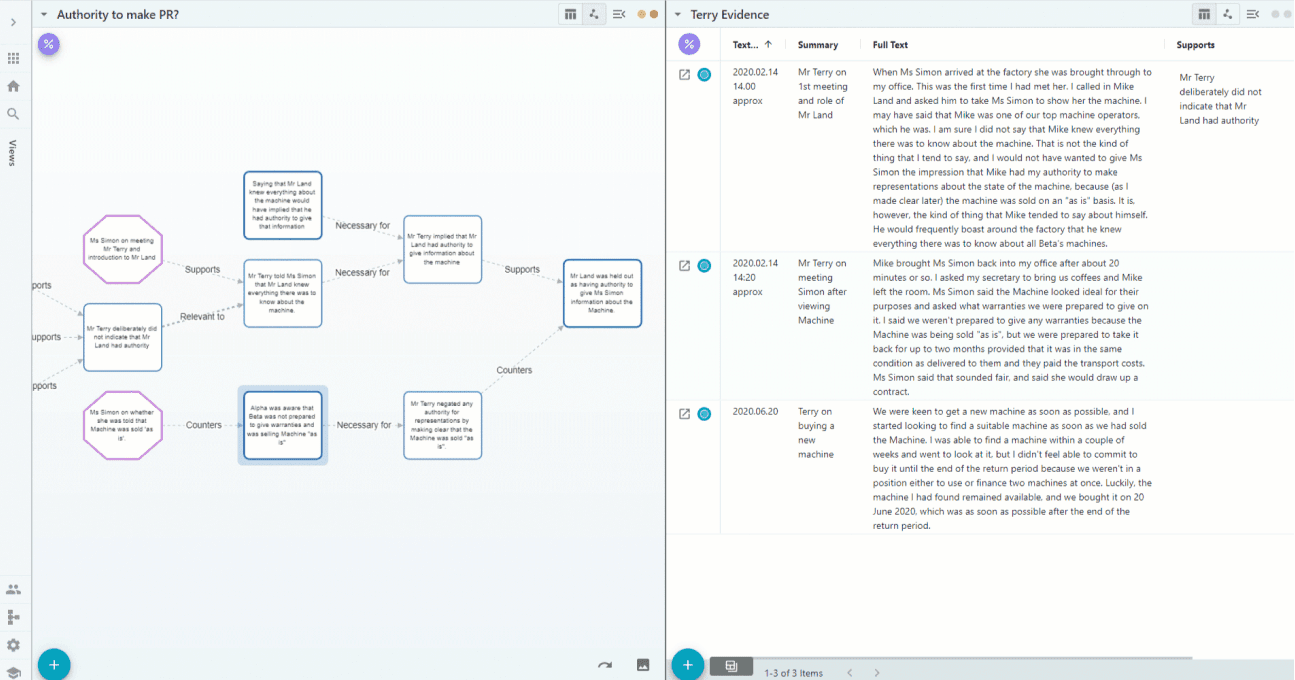This screenshot has width=1295, height=680.
Task: Select node 'Mr Terry implied that Mr Land had authority'
Action: 443,249
